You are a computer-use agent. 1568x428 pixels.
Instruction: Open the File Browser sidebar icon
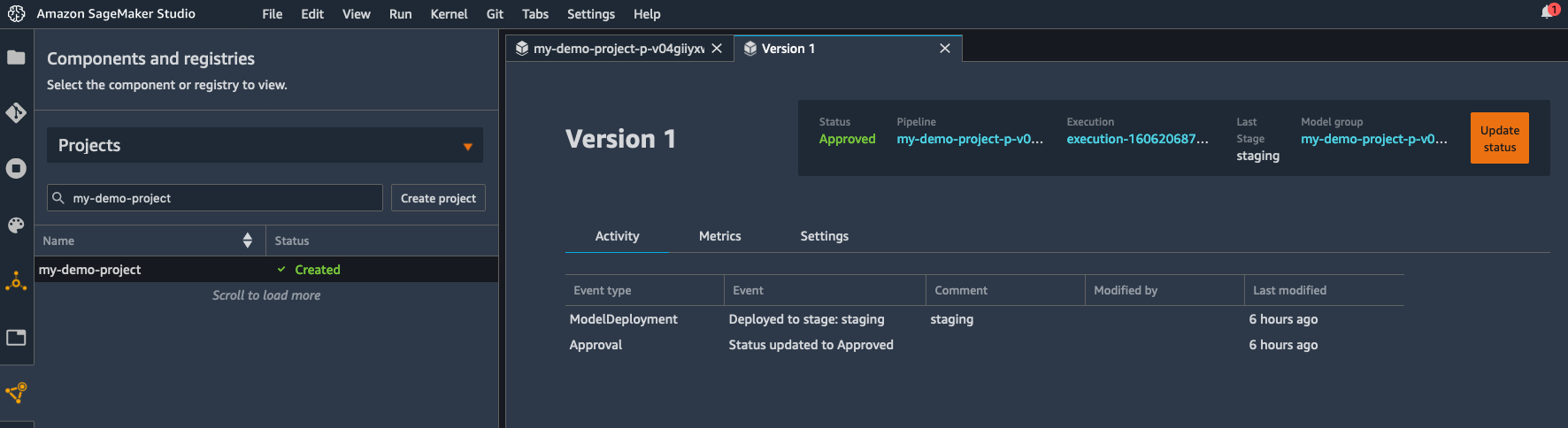pos(16,57)
